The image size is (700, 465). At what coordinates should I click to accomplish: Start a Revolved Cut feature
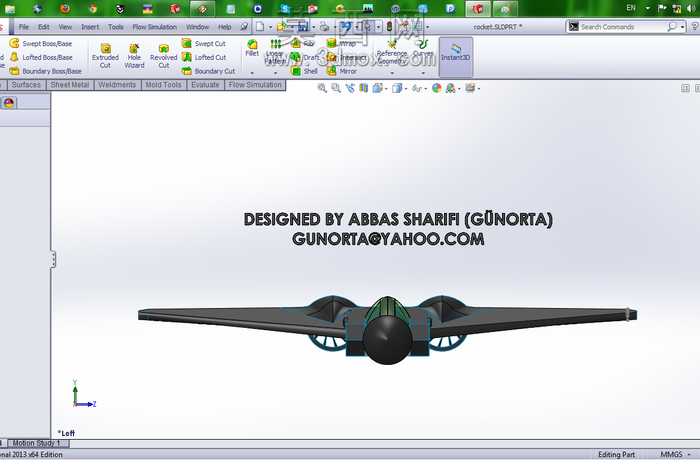click(x=163, y=56)
